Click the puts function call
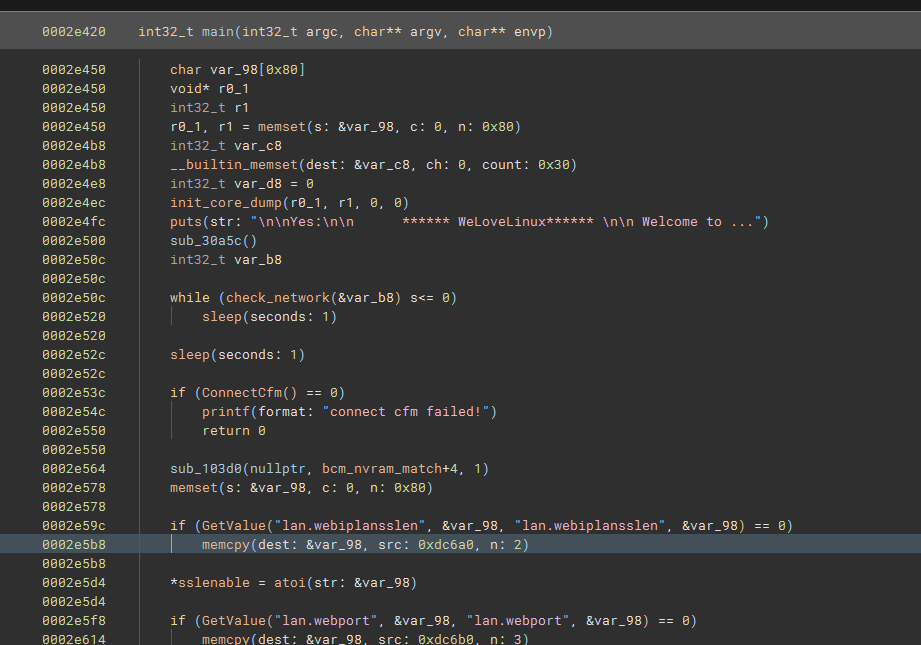 click(186, 222)
